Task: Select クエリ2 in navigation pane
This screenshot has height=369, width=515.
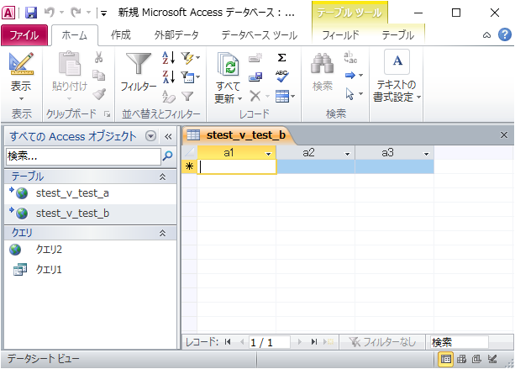Action: 90,250
